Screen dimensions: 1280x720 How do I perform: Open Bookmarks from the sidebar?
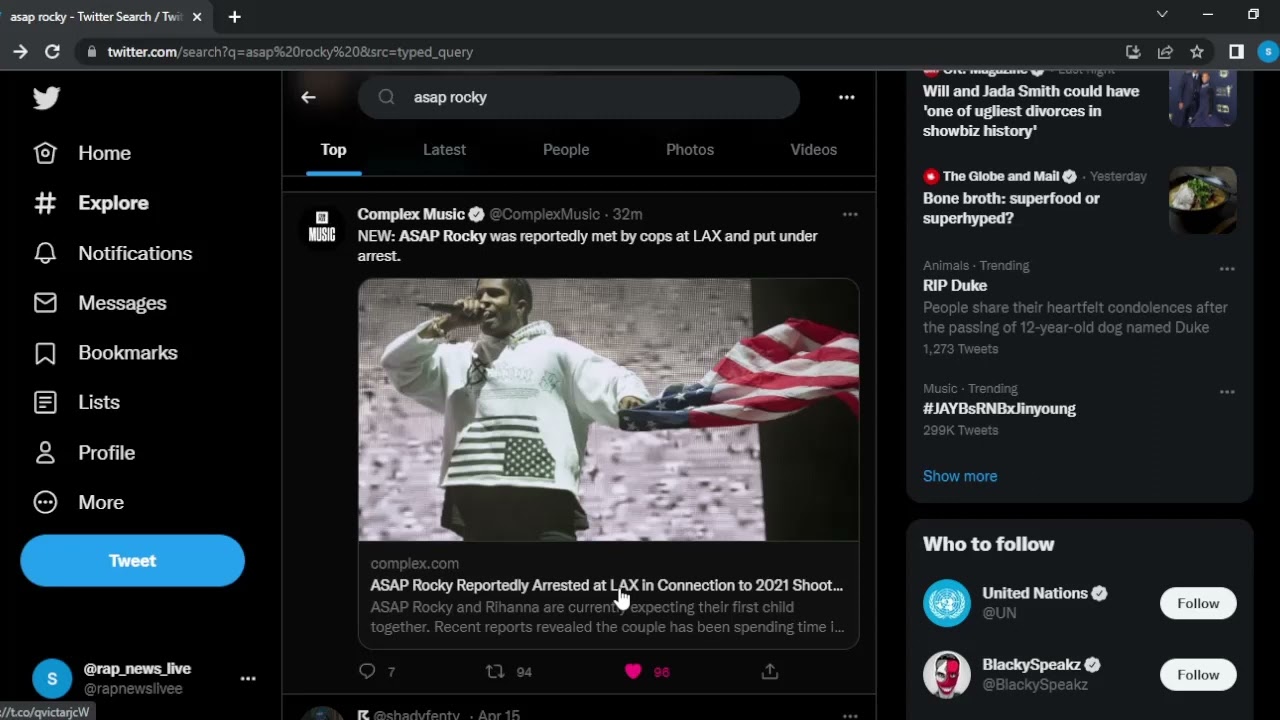coord(106,353)
